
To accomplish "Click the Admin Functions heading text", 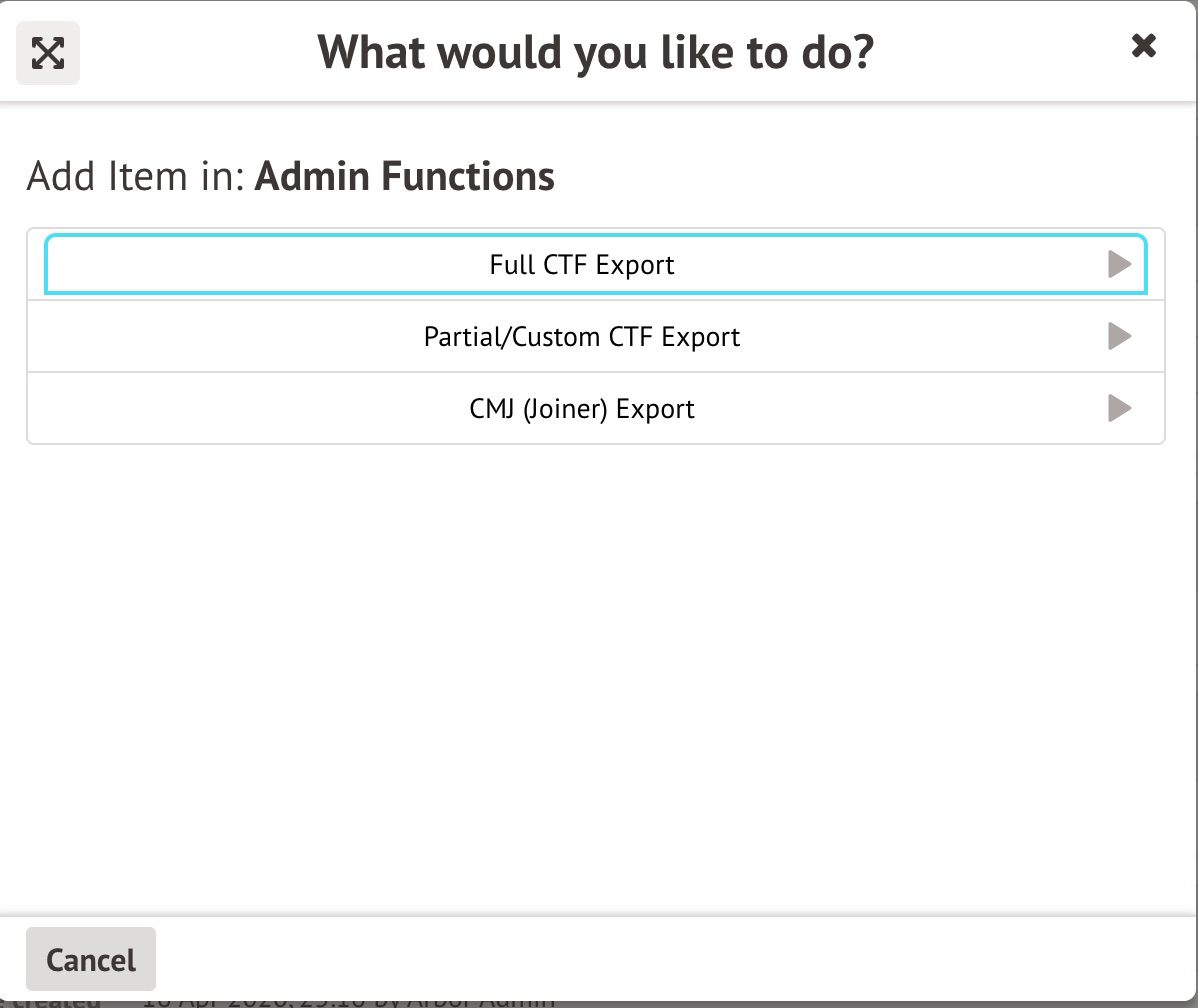I will [x=404, y=177].
